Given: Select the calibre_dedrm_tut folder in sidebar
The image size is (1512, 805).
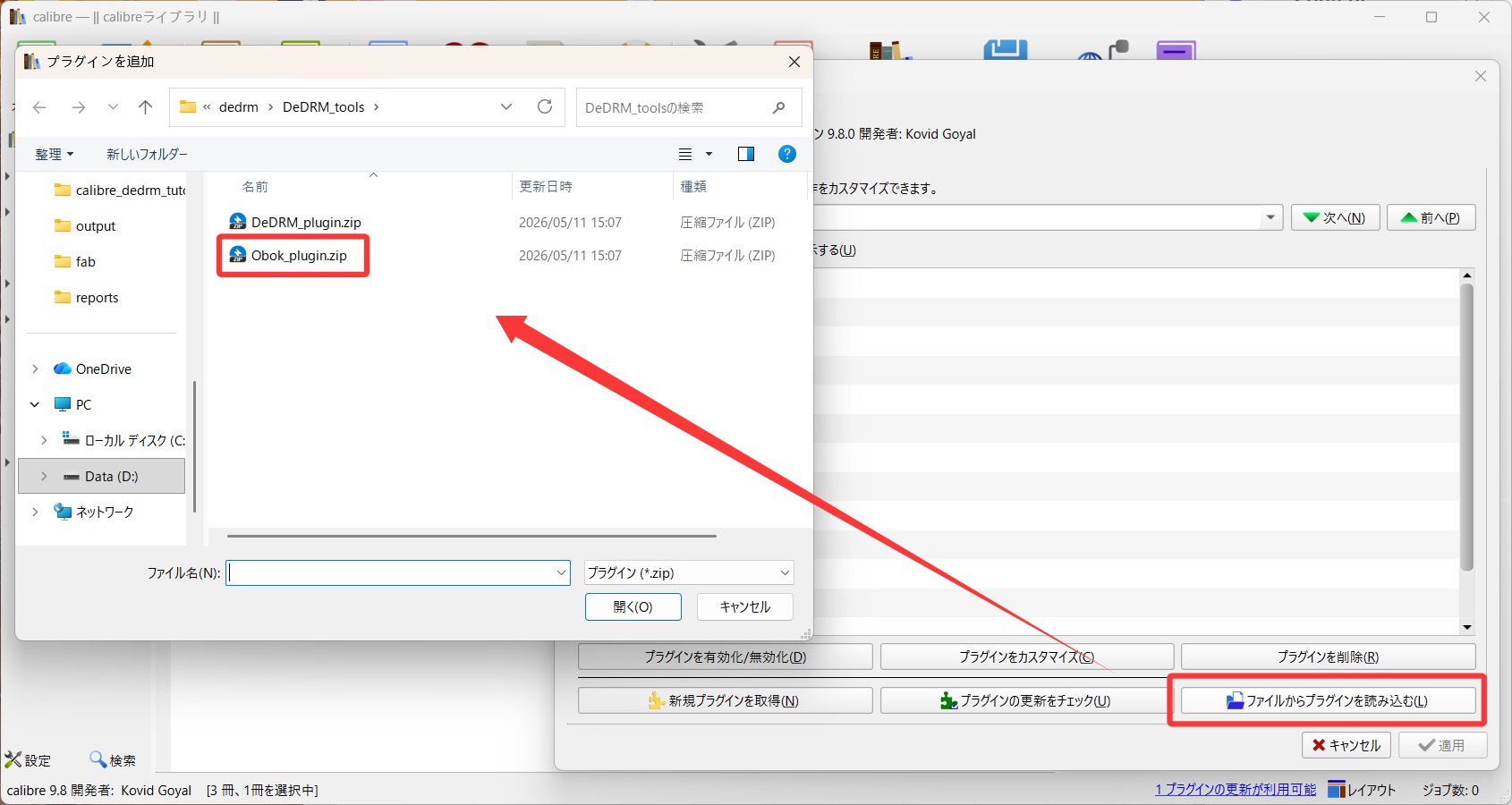Looking at the screenshot, I should [x=120, y=190].
